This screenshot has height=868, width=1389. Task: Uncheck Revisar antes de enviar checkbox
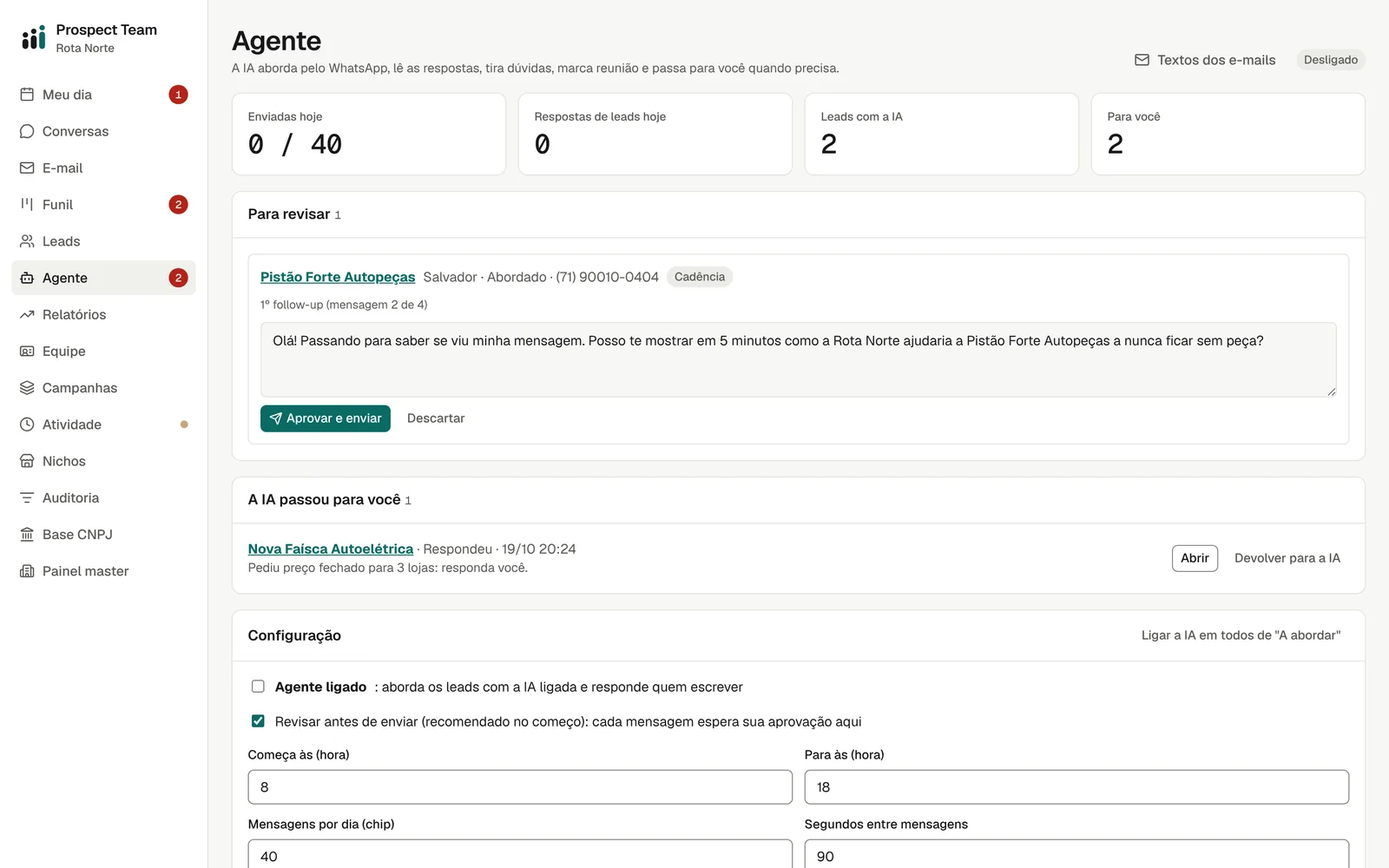[x=258, y=721]
